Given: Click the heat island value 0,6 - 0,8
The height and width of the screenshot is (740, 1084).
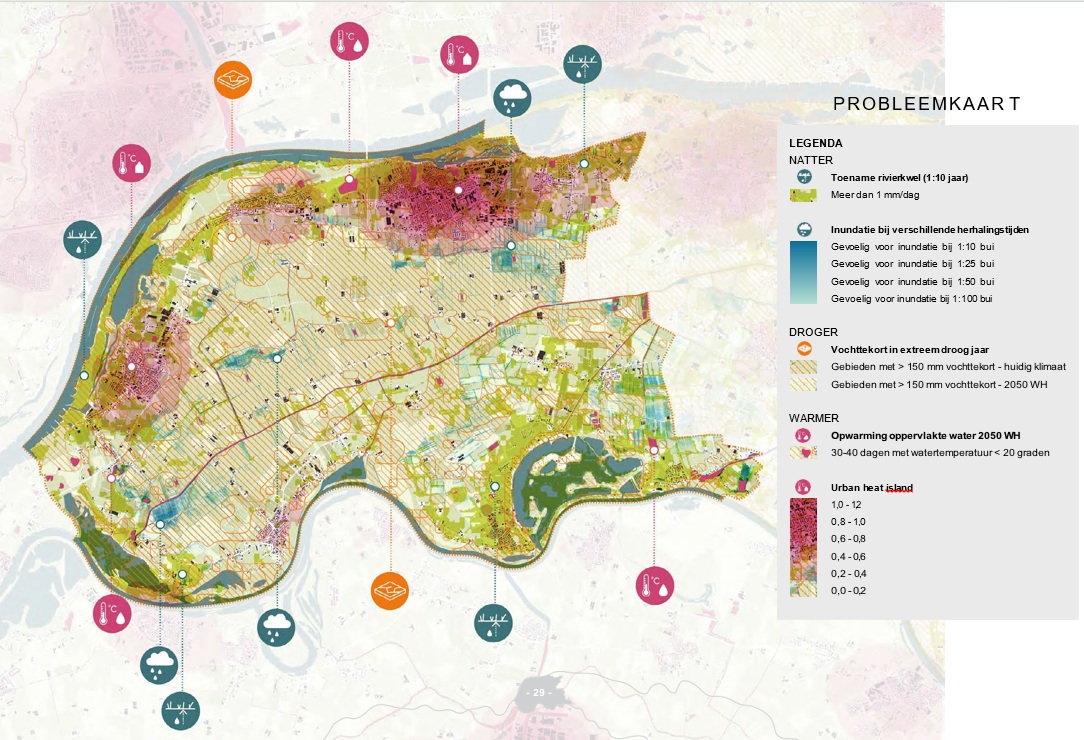Looking at the screenshot, I should click(848, 539).
